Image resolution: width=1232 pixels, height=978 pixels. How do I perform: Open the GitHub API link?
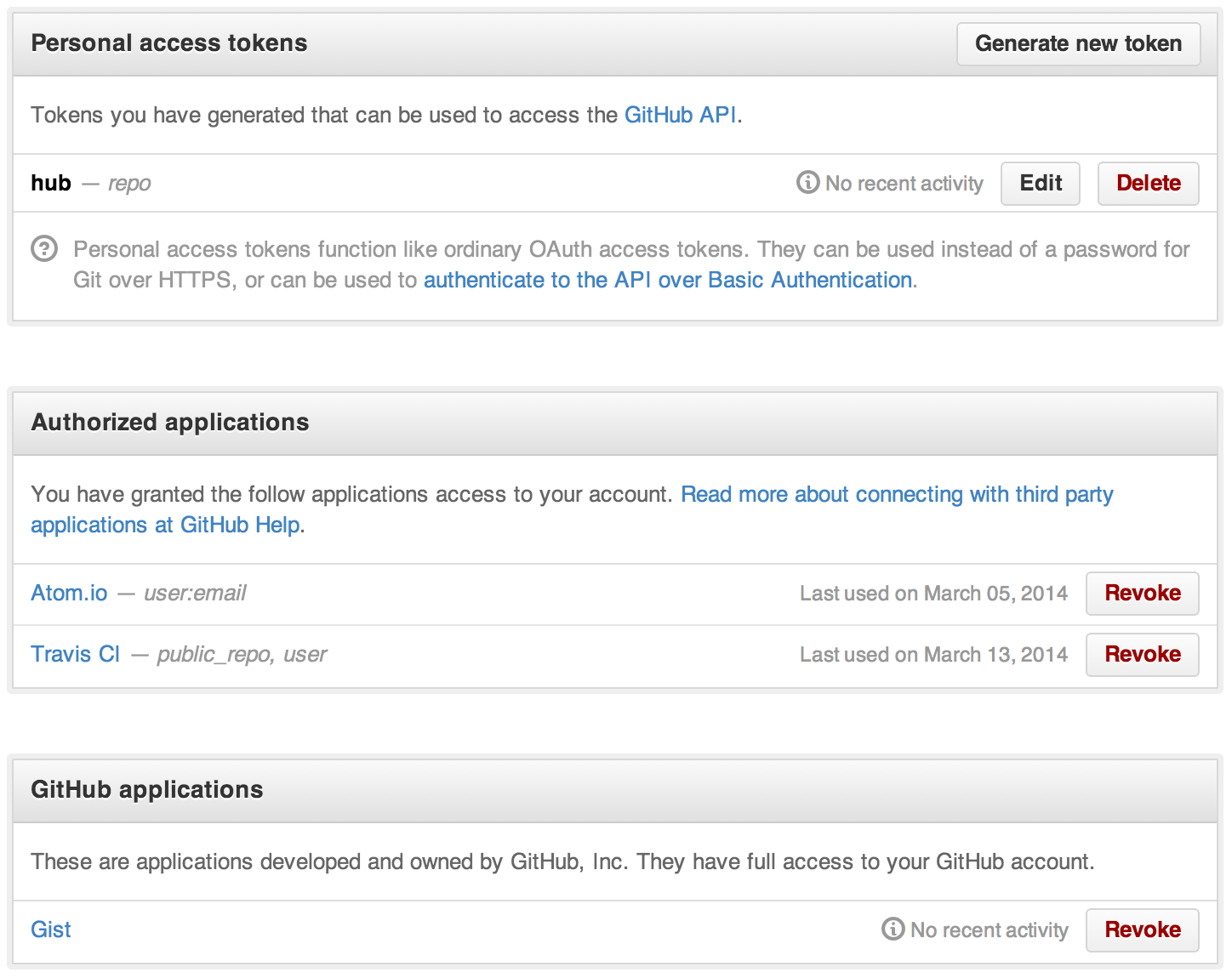(x=680, y=115)
